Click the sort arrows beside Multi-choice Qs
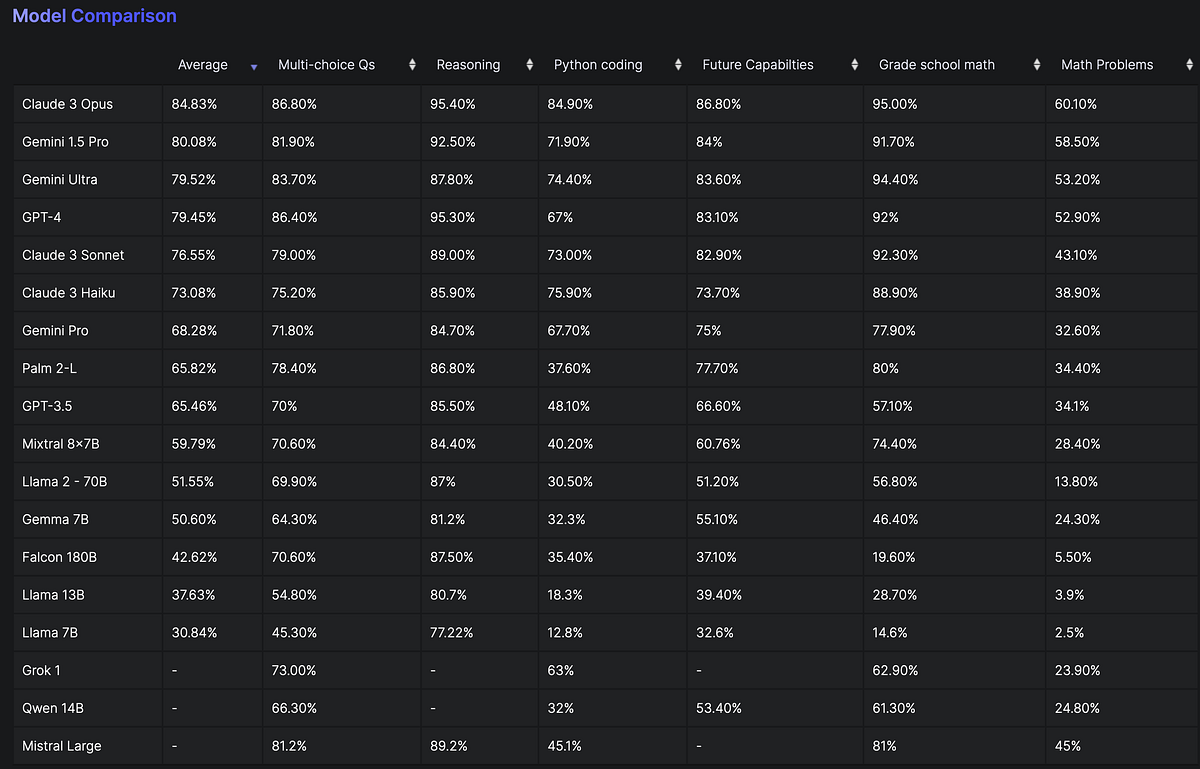 tap(412, 65)
